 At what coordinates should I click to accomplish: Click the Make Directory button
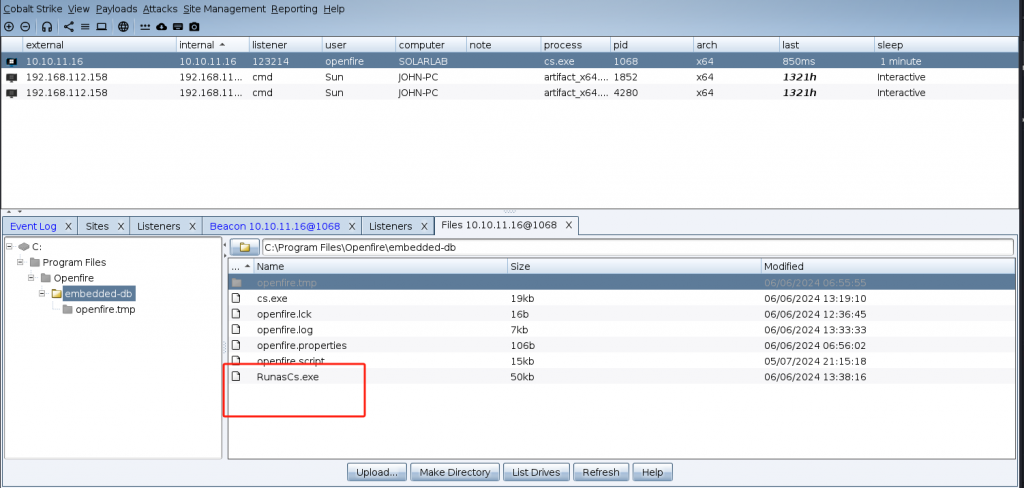click(x=455, y=472)
